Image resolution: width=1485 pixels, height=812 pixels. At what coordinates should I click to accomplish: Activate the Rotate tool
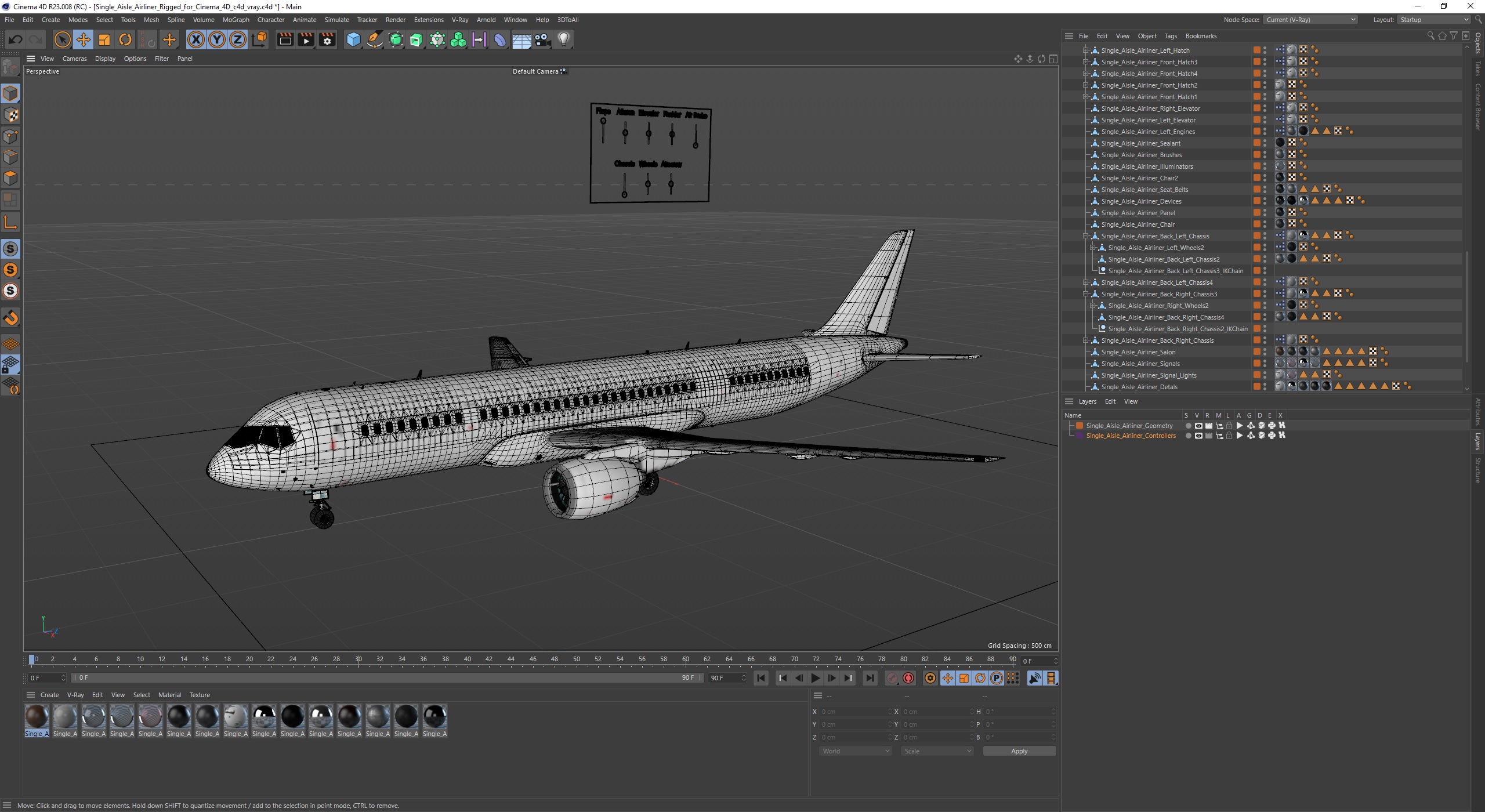125,39
